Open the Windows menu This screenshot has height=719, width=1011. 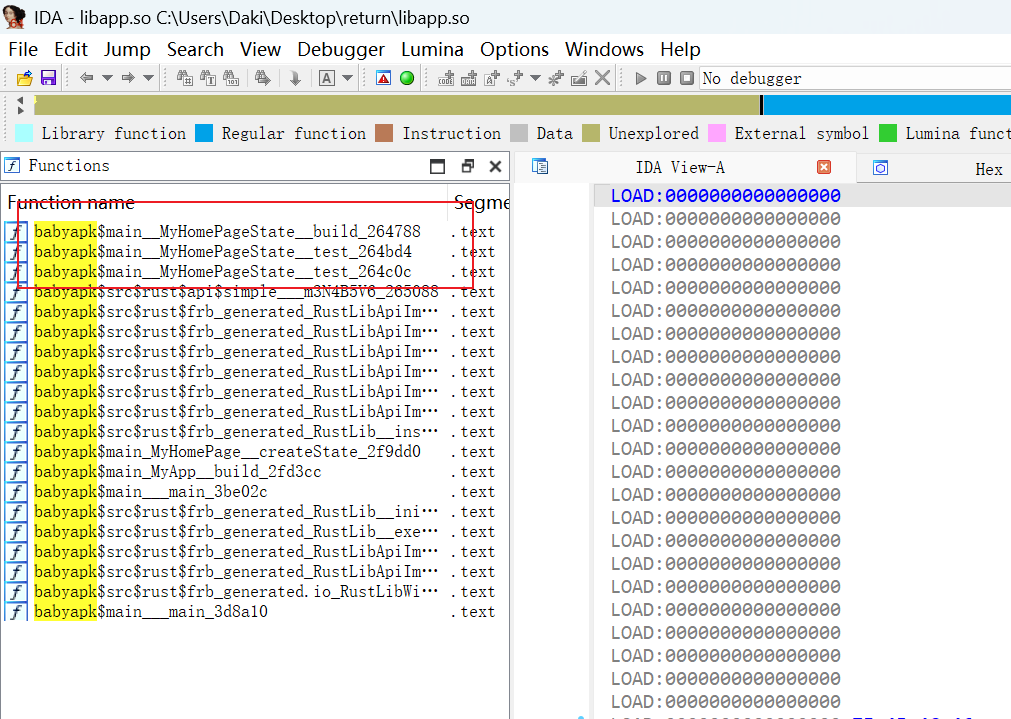(604, 50)
